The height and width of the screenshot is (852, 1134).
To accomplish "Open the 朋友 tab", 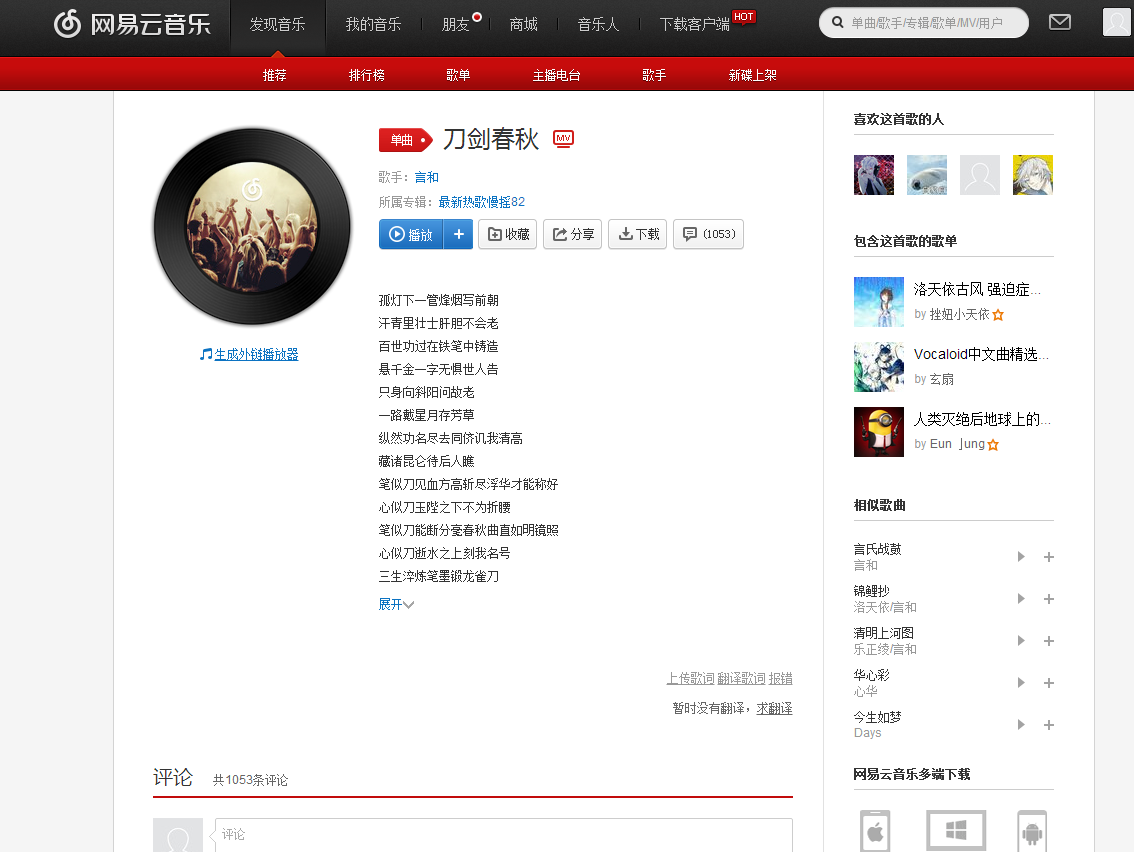I will coord(456,25).
